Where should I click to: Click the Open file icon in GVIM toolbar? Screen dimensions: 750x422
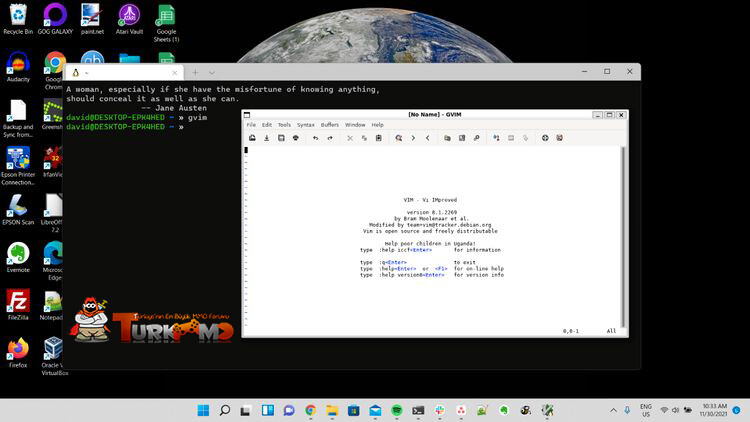252,138
